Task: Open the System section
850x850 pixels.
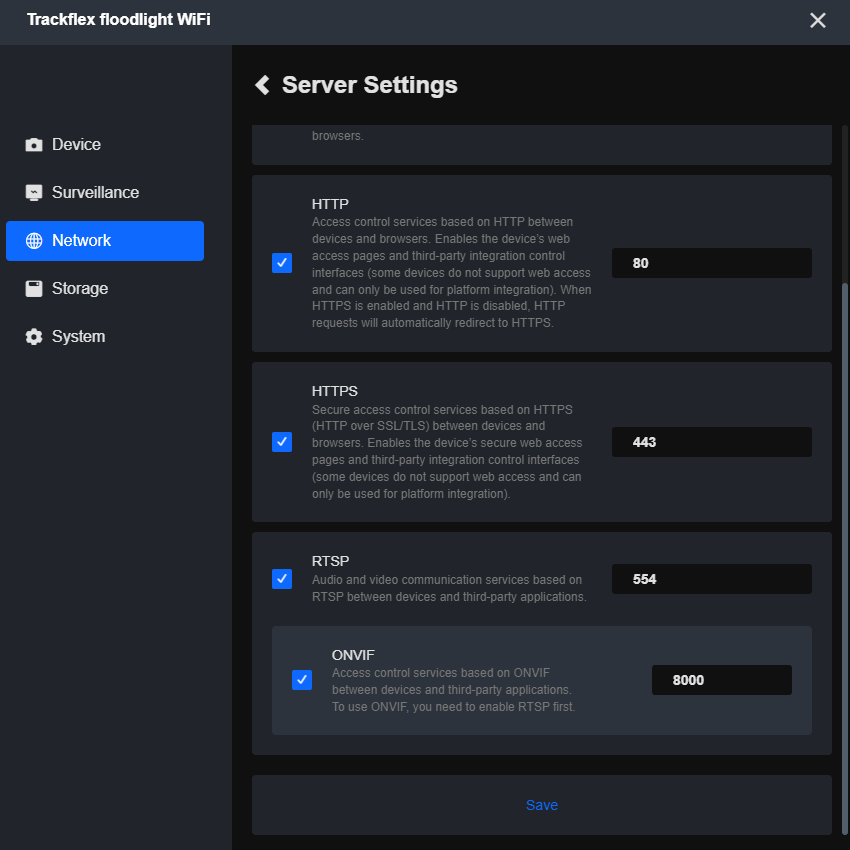Action: click(105, 337)
